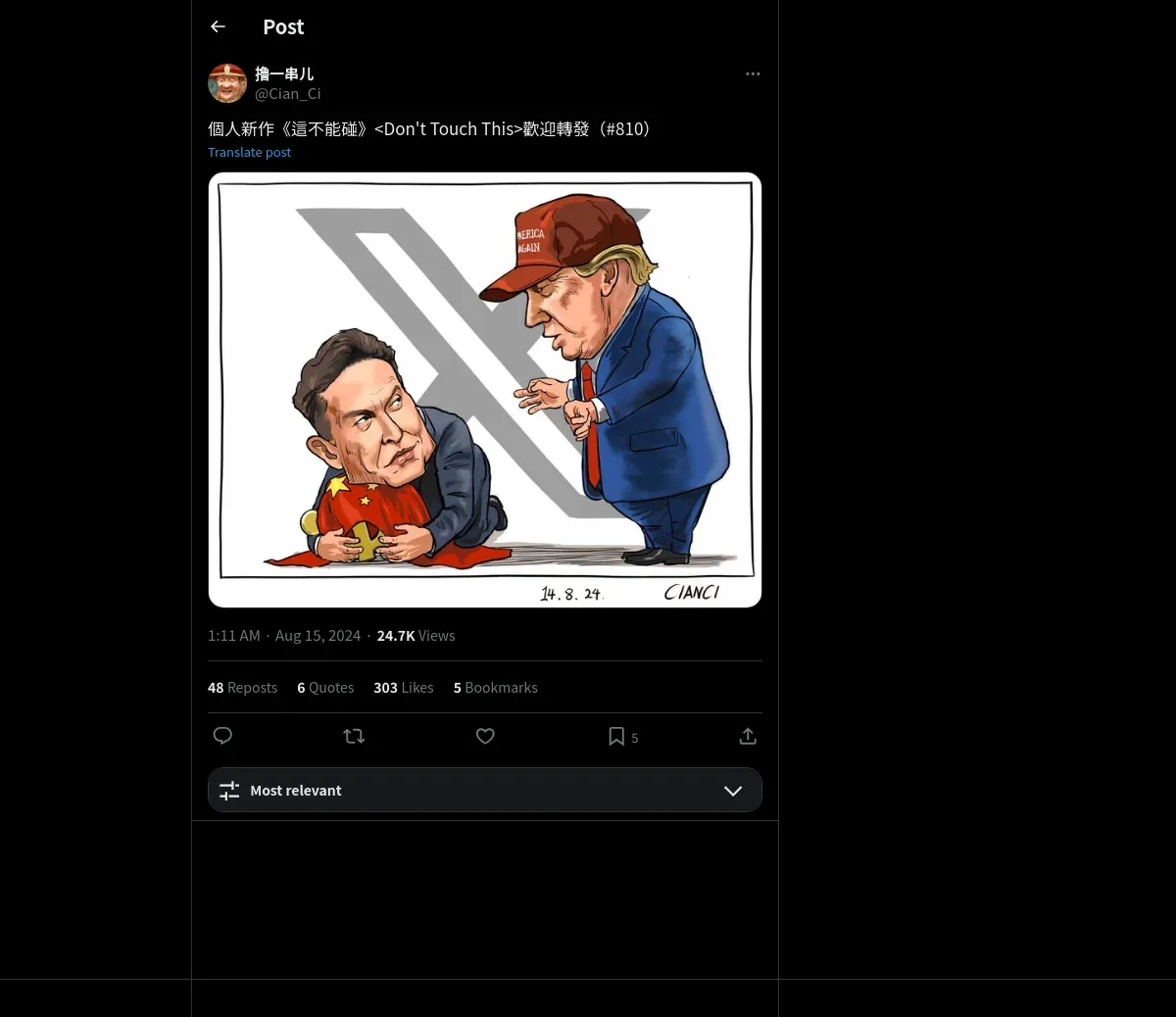View the 303 Likes list
The width and height of the screenshot is (1176, 1017).
403,688
